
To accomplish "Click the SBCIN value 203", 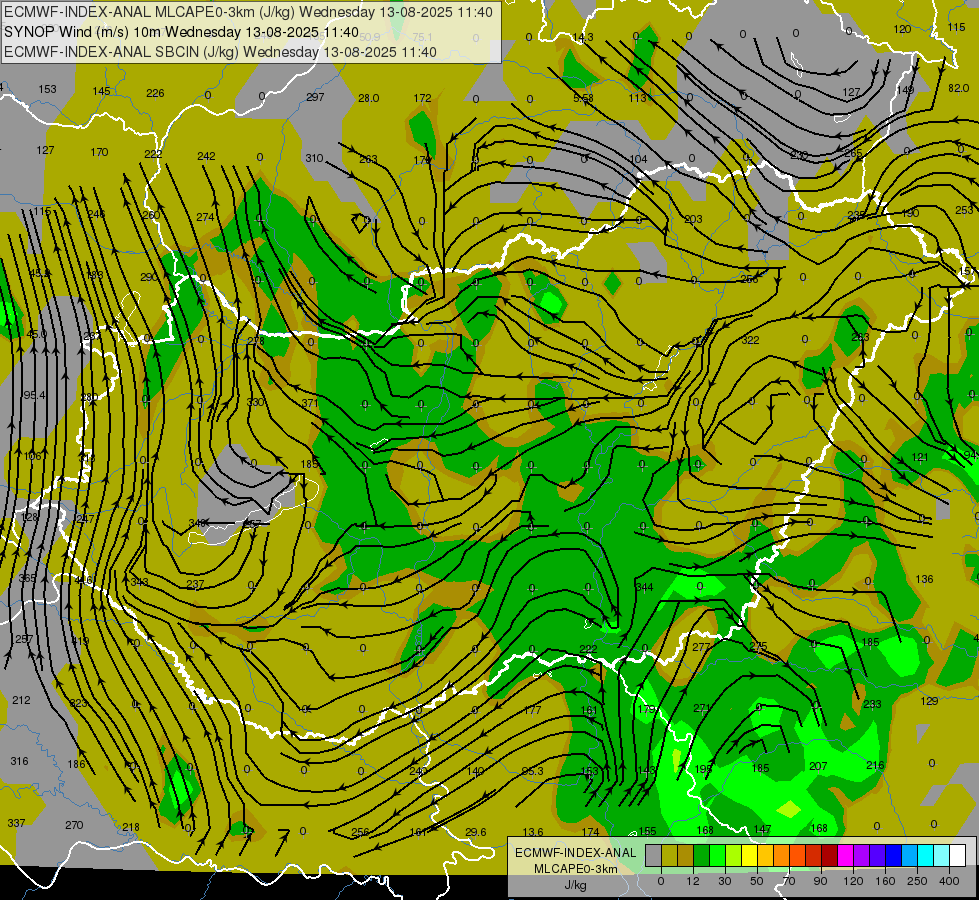I will (694, 219).
